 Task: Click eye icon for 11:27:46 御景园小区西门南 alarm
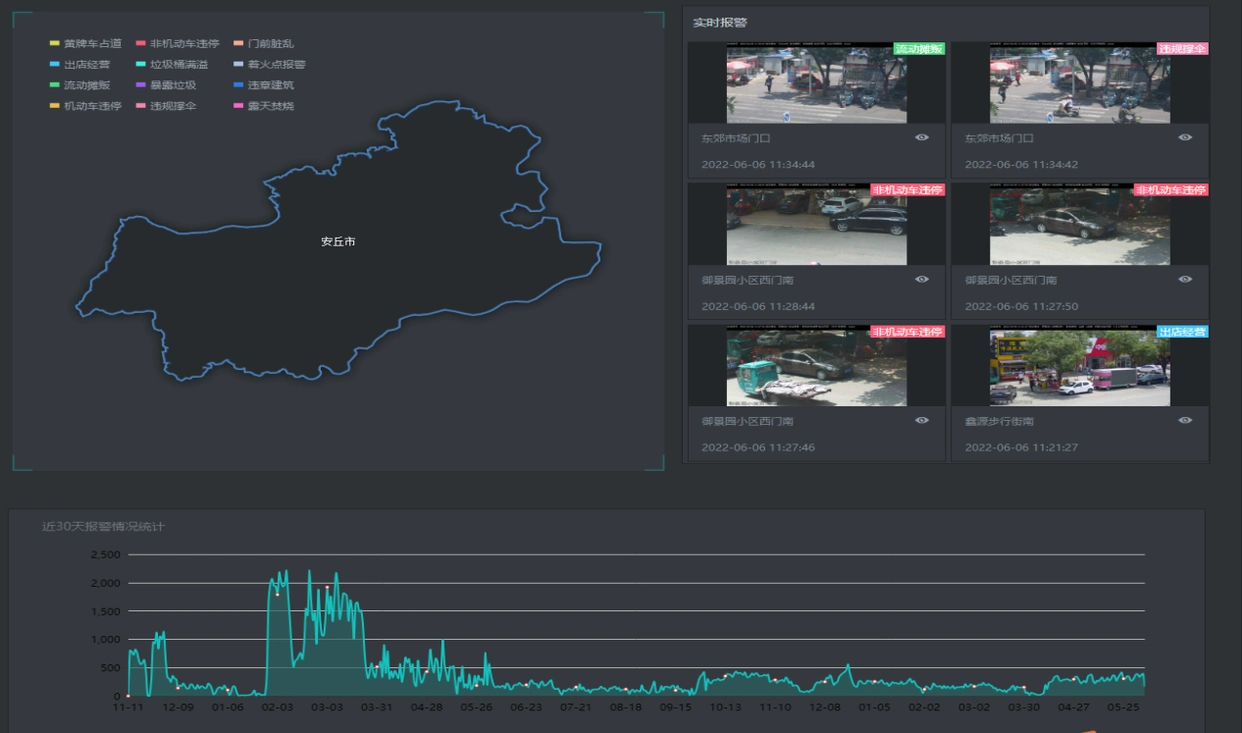tap(921, 421)
